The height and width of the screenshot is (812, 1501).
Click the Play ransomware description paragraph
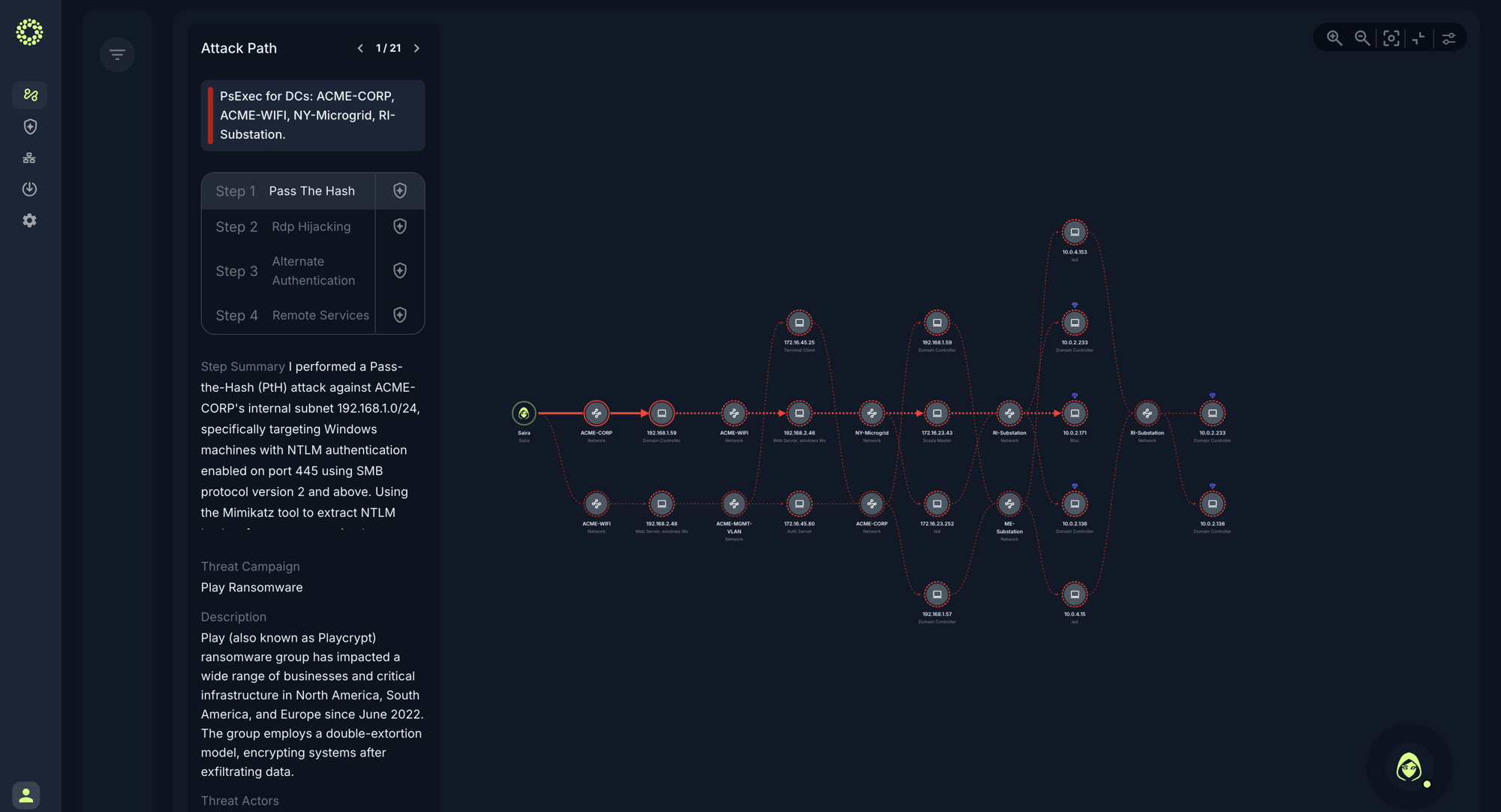[312, 705]
